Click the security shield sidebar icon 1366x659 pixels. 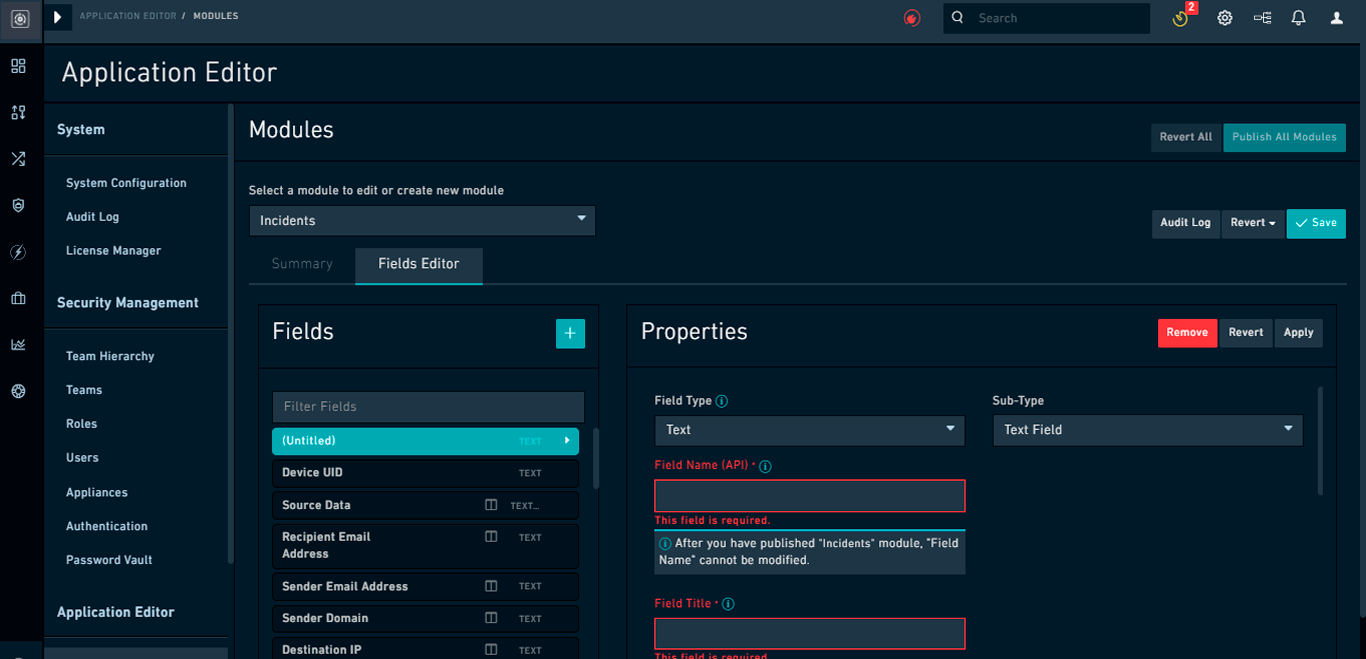18,205
